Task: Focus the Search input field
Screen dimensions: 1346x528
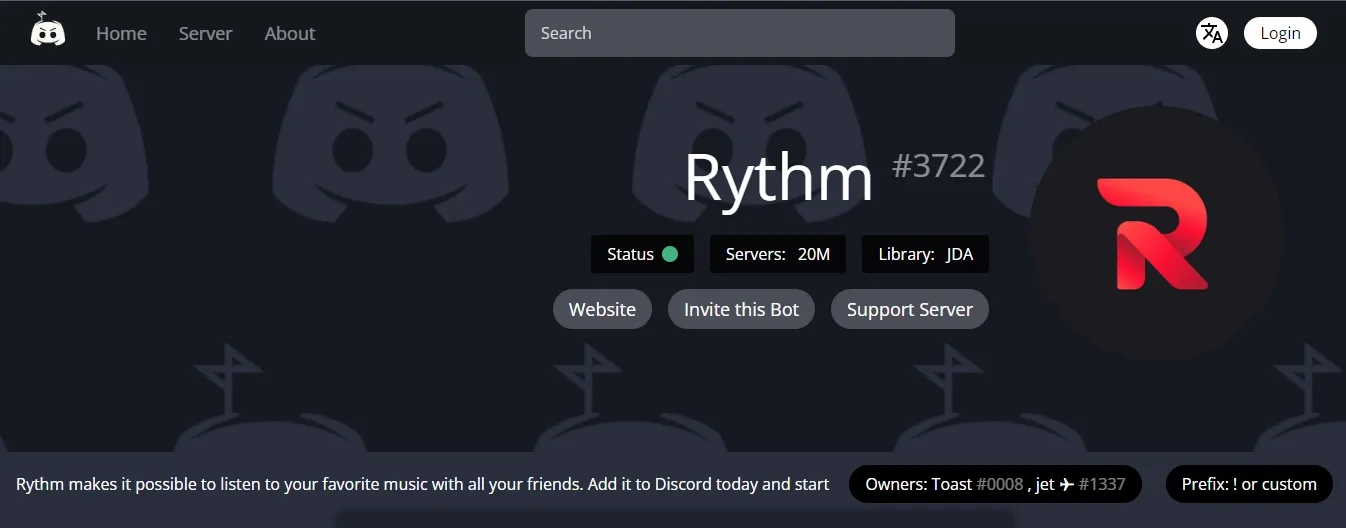Action: [x=740, y=33]
